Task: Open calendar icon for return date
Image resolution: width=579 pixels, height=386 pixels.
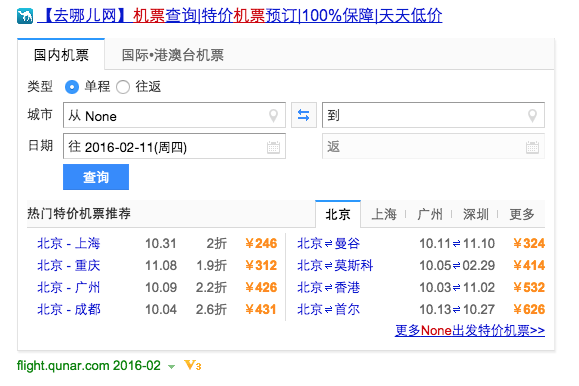Action: (532, 147)
